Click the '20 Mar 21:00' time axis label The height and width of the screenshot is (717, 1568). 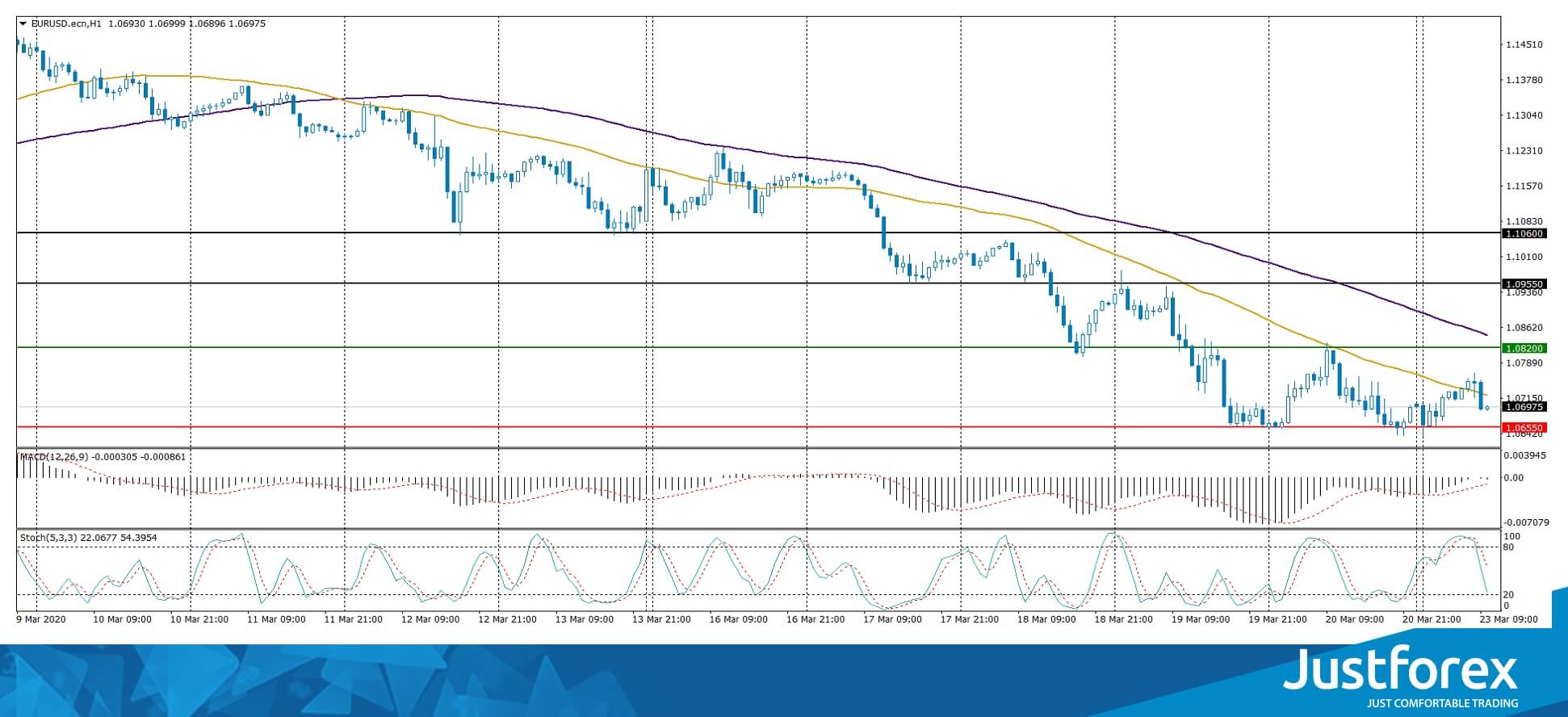pyautogui.click(x=1432, y=620)
